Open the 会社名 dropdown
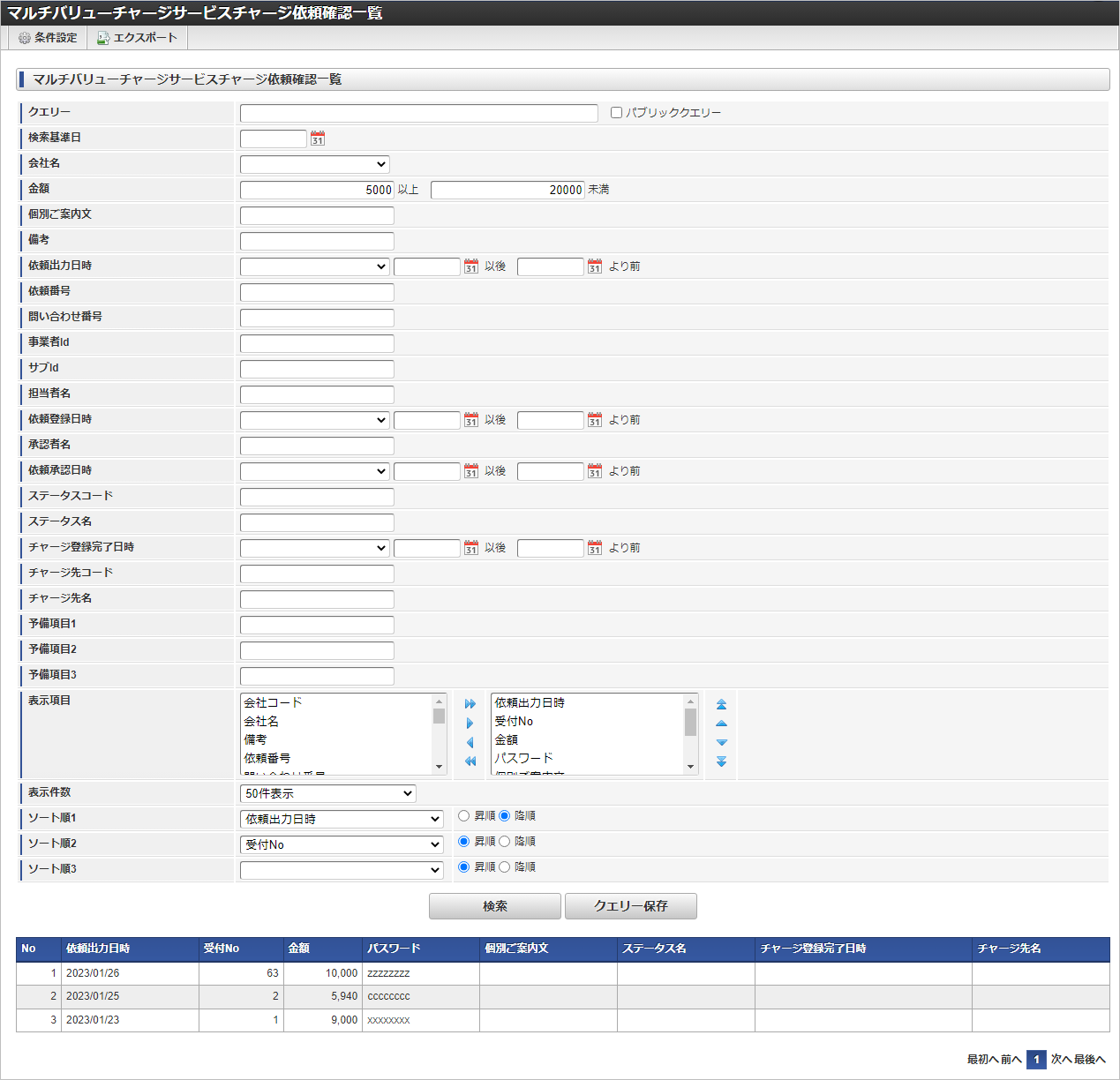Screen dimensions: 1120x1080 314,164
